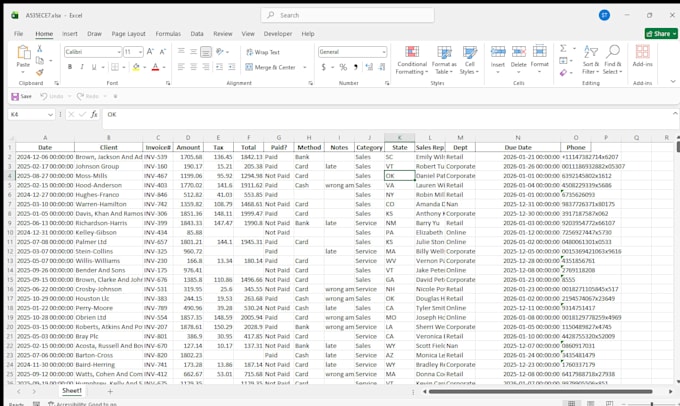Apply Accounting dollar format
Screen dimensions: 680x406
click(x=324, y=67)
